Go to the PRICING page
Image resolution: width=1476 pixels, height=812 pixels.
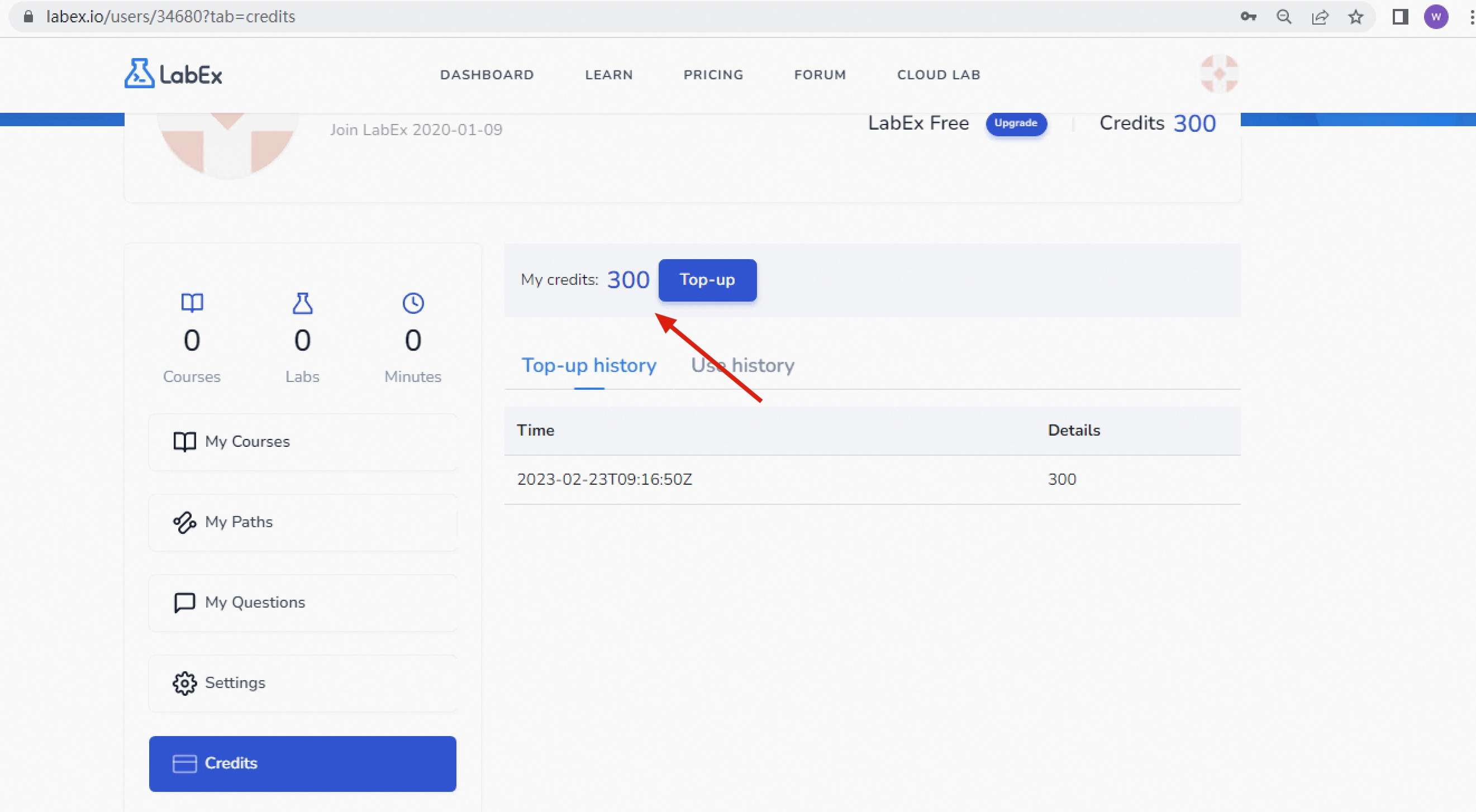[713, 75]
